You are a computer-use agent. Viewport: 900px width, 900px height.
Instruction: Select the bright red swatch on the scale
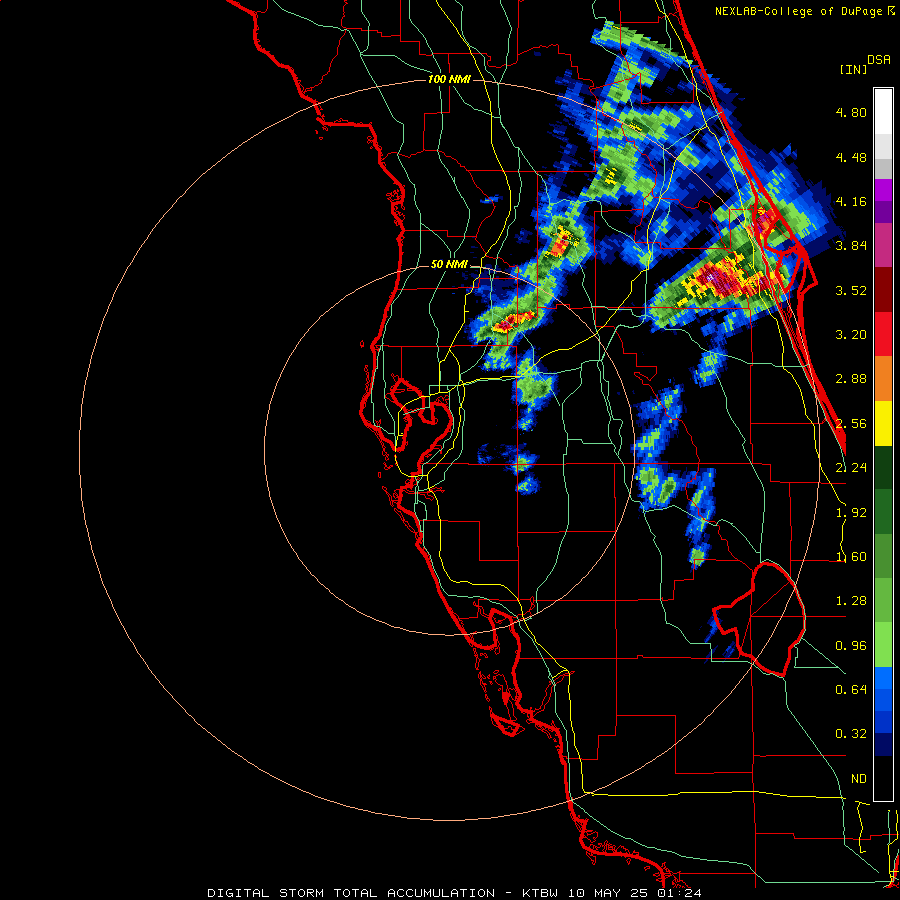[883, 334]
